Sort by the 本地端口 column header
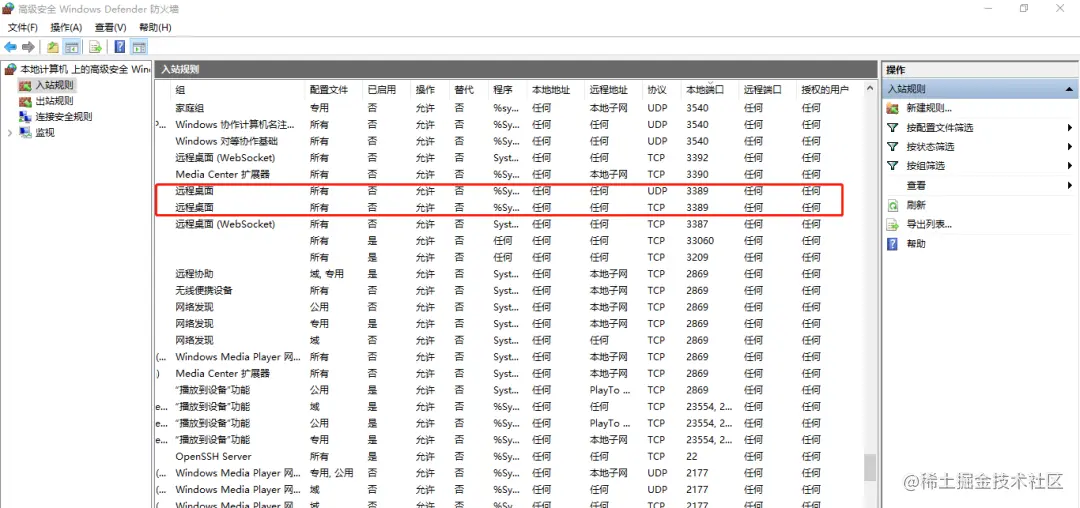This screenshot has width=1080, height=508. [710, 89]
